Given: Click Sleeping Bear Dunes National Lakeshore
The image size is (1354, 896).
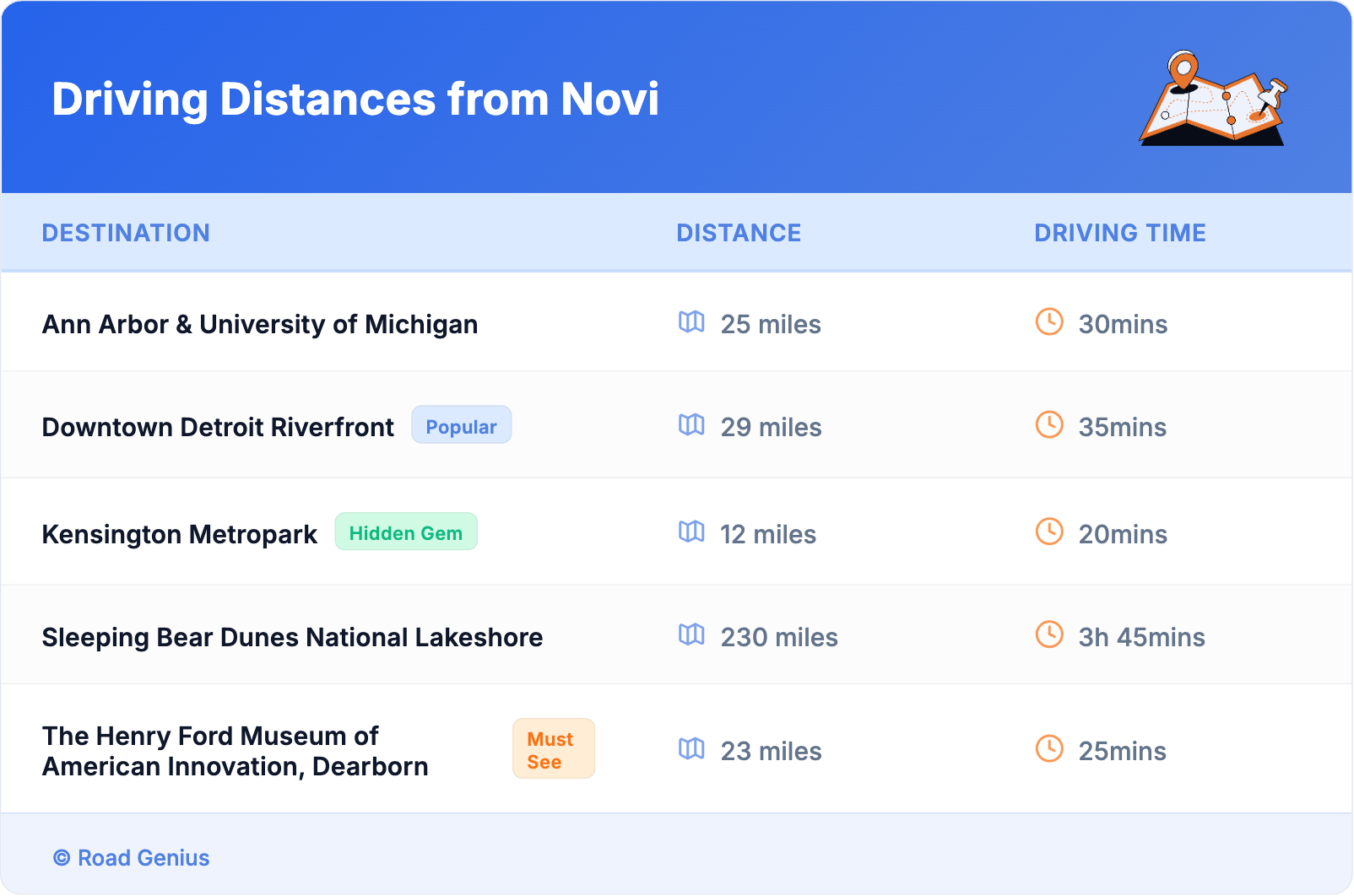Looking at the screenshot, I should [292, 637].
